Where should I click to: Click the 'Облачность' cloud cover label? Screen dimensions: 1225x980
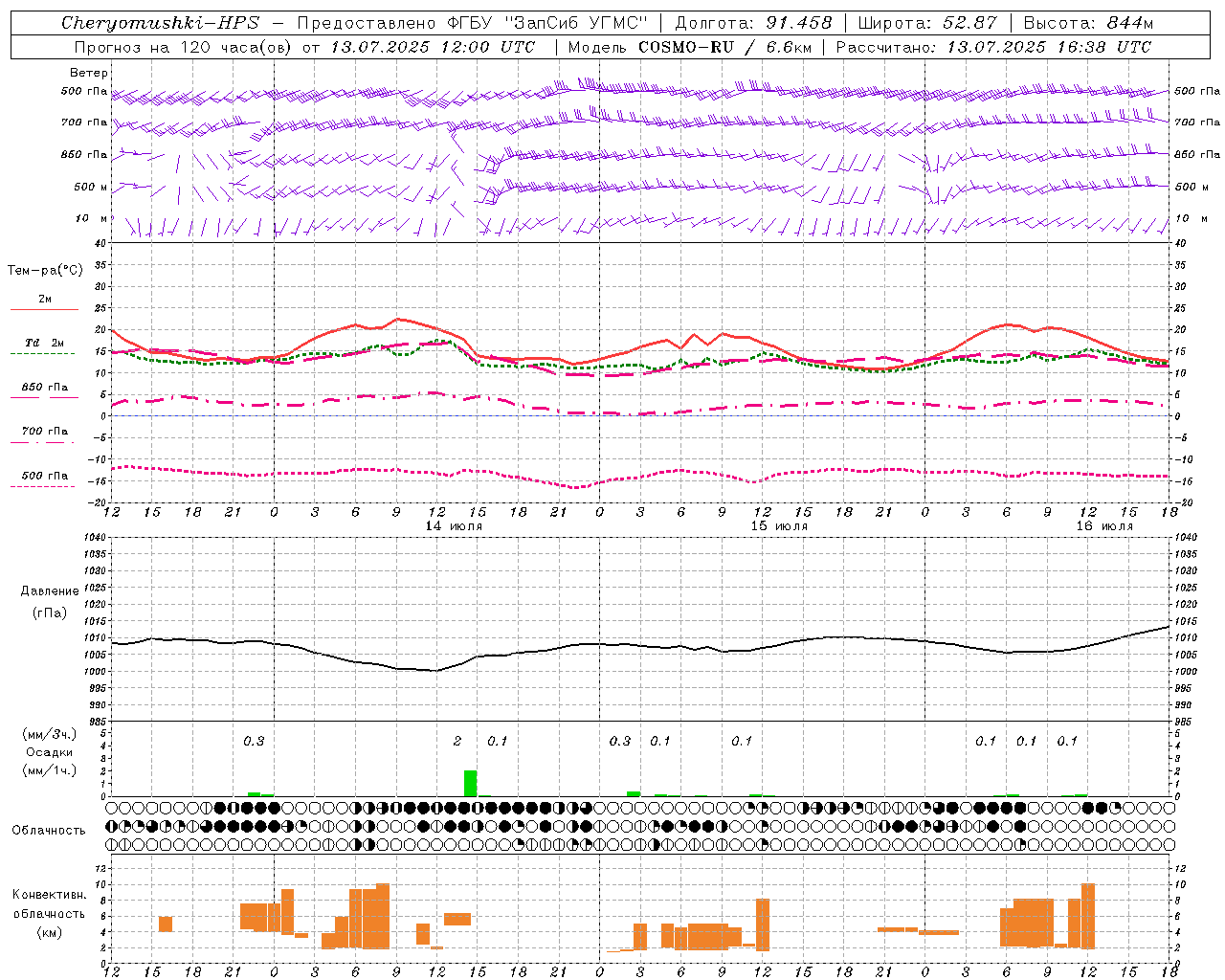point(48,831)
